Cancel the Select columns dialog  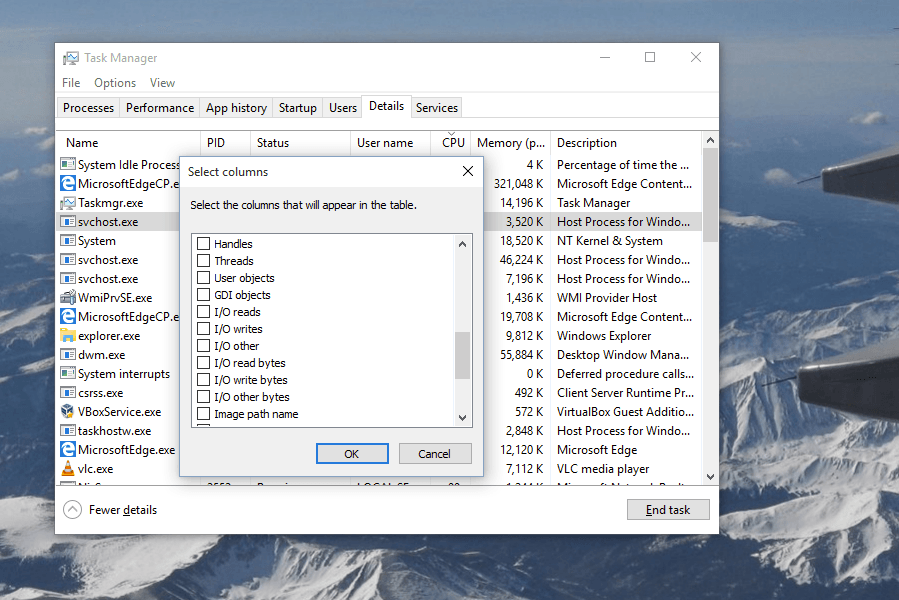pos(435,454)
